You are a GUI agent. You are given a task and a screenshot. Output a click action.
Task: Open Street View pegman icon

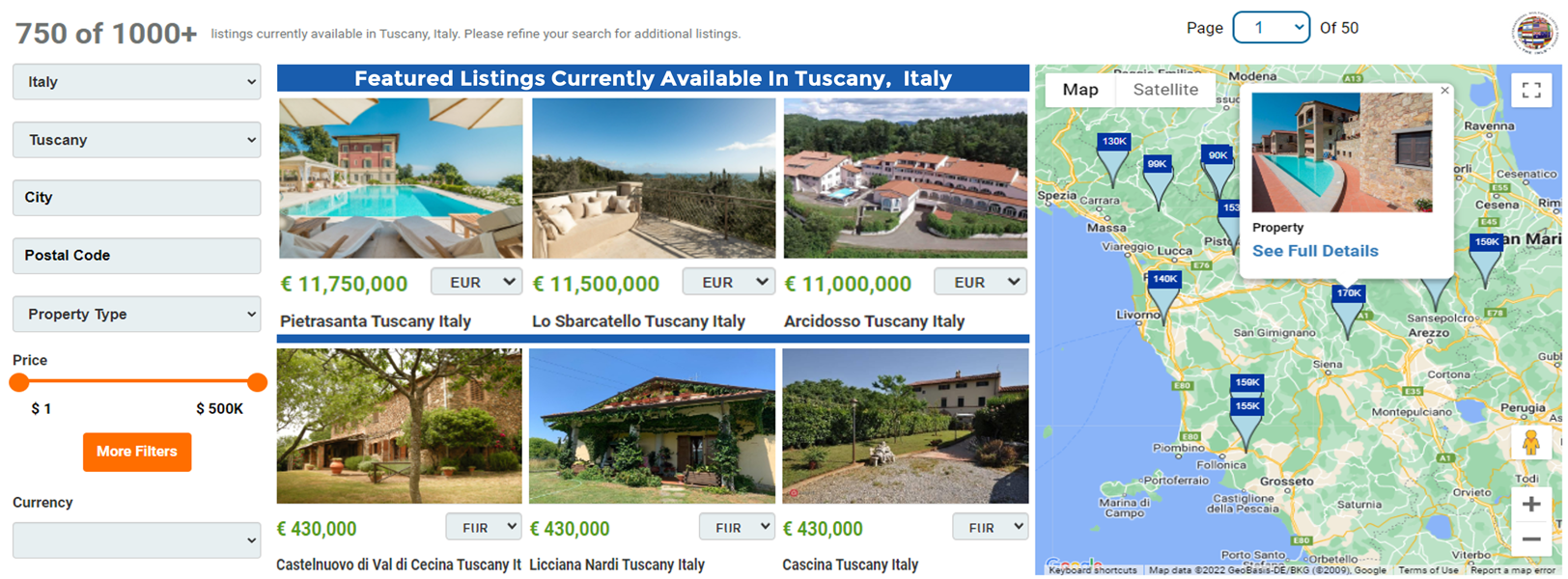[x=1531, y=444]
